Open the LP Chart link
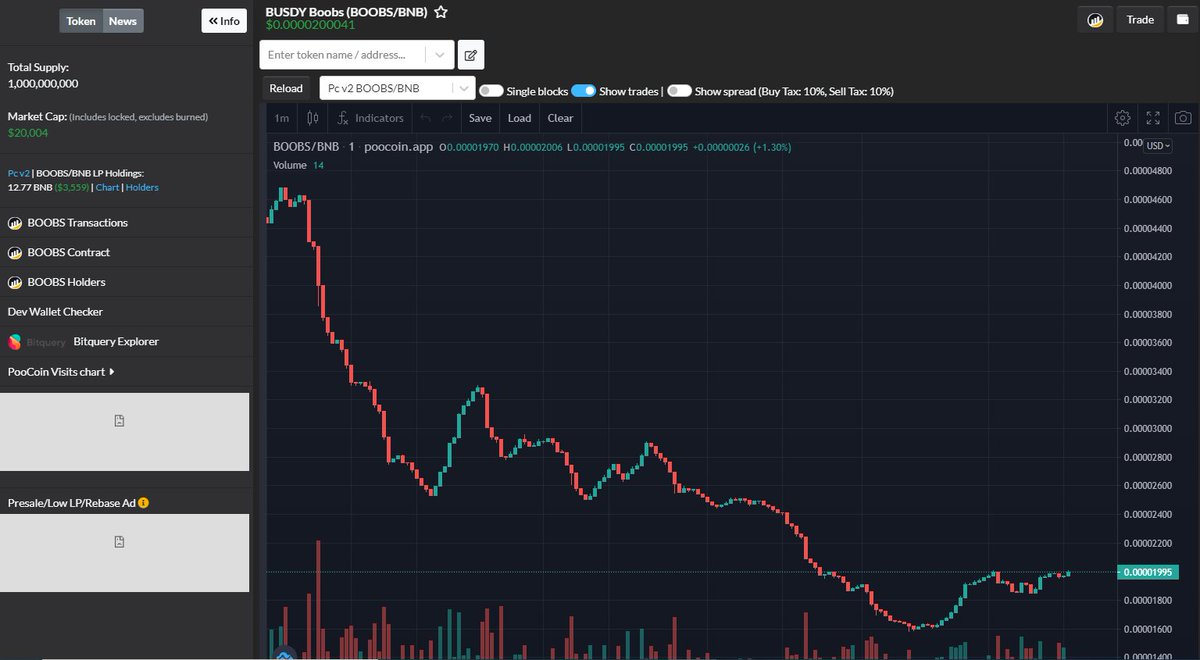This screenshot has width=1200, height=660. click(107, 187)
